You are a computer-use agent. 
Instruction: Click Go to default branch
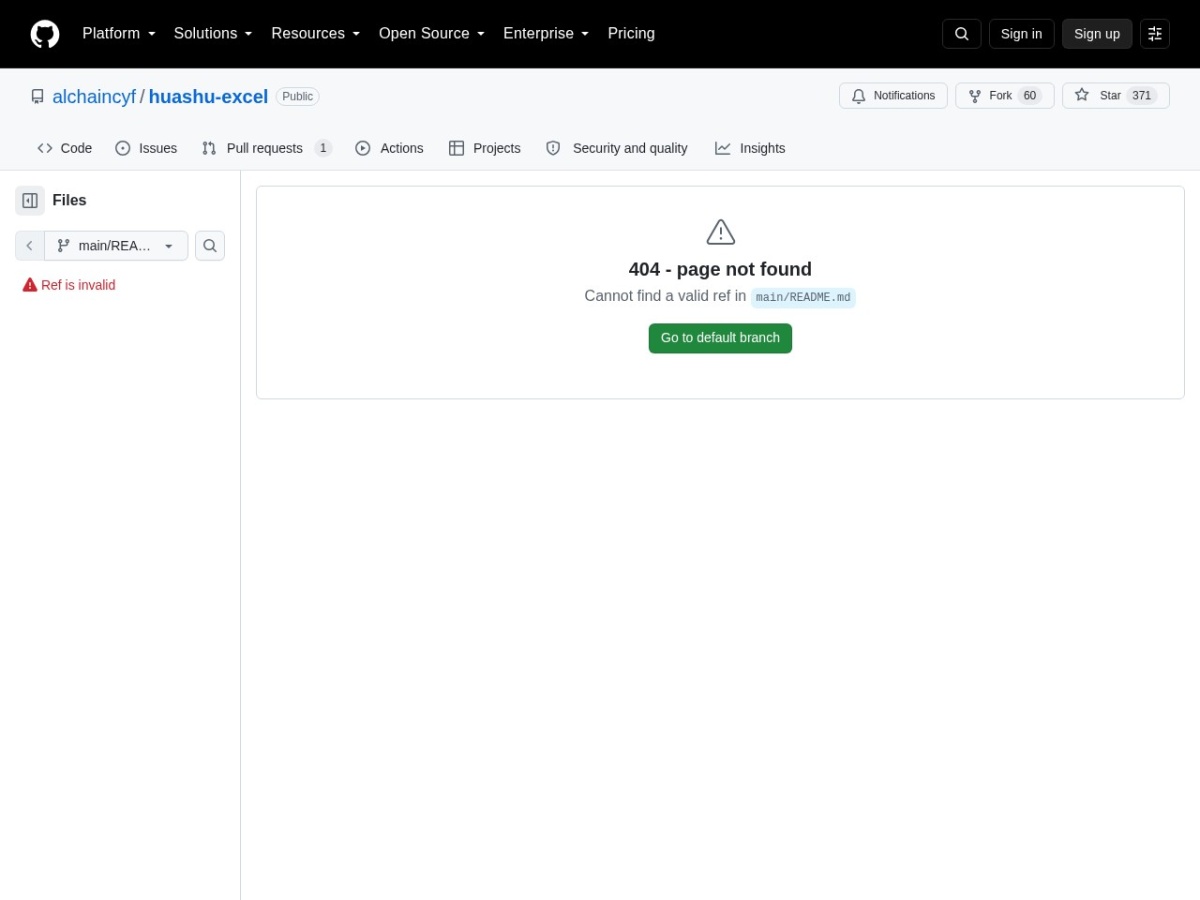(x=720, y=338)
